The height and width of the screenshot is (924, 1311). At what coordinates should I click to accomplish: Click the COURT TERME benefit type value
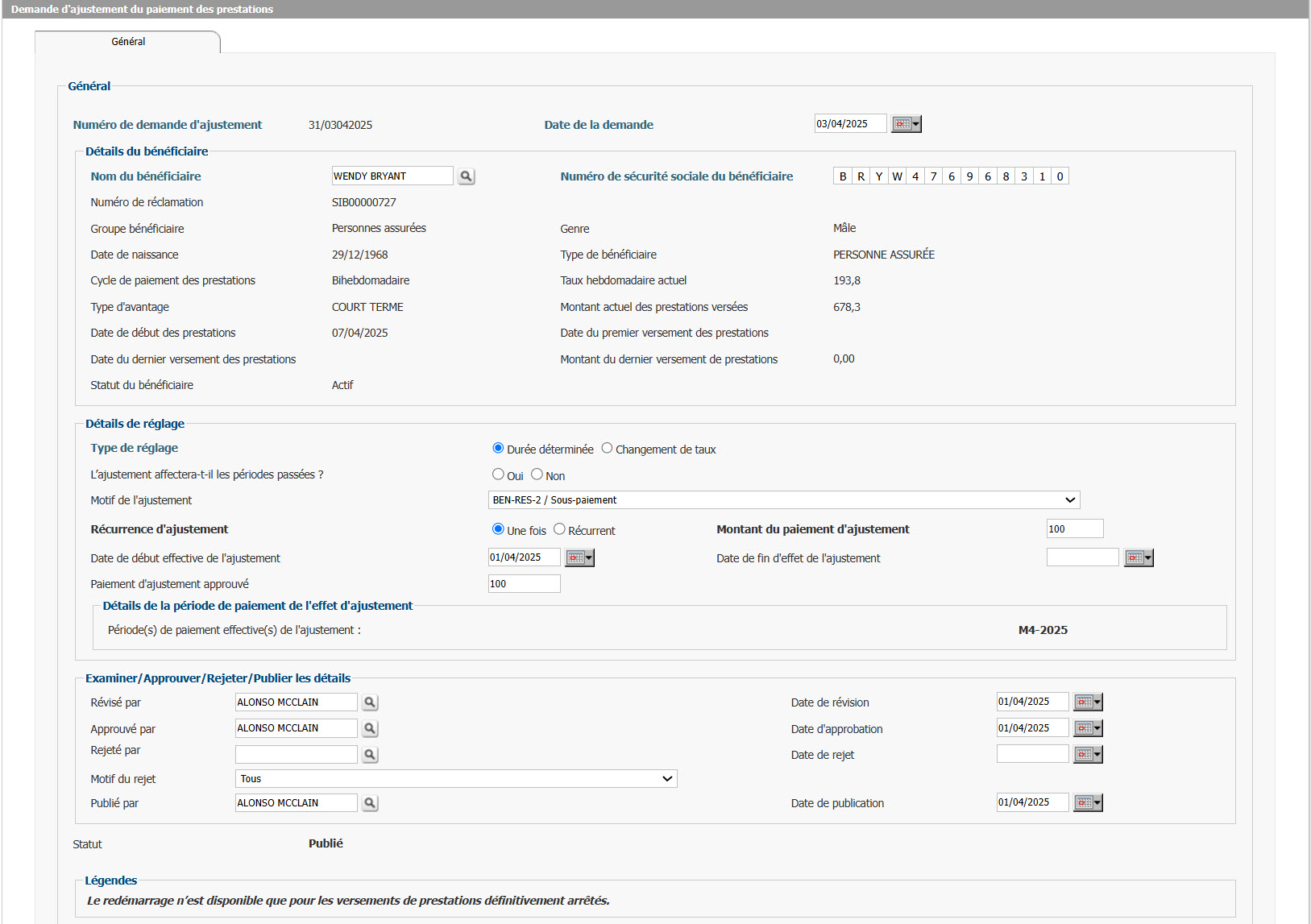coord(367,307)
